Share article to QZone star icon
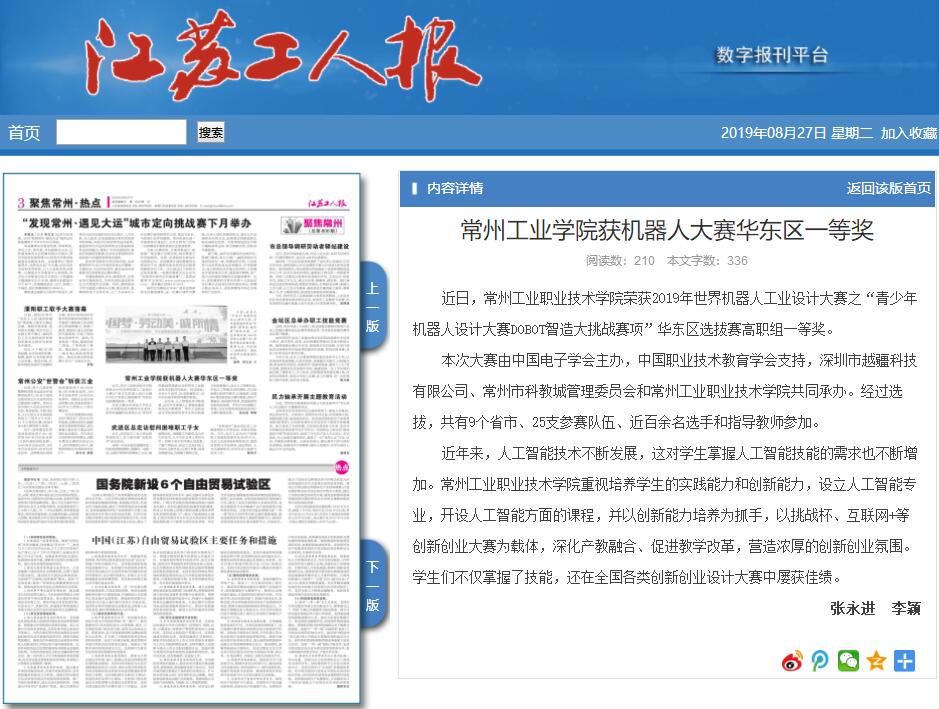 point(876,661)
